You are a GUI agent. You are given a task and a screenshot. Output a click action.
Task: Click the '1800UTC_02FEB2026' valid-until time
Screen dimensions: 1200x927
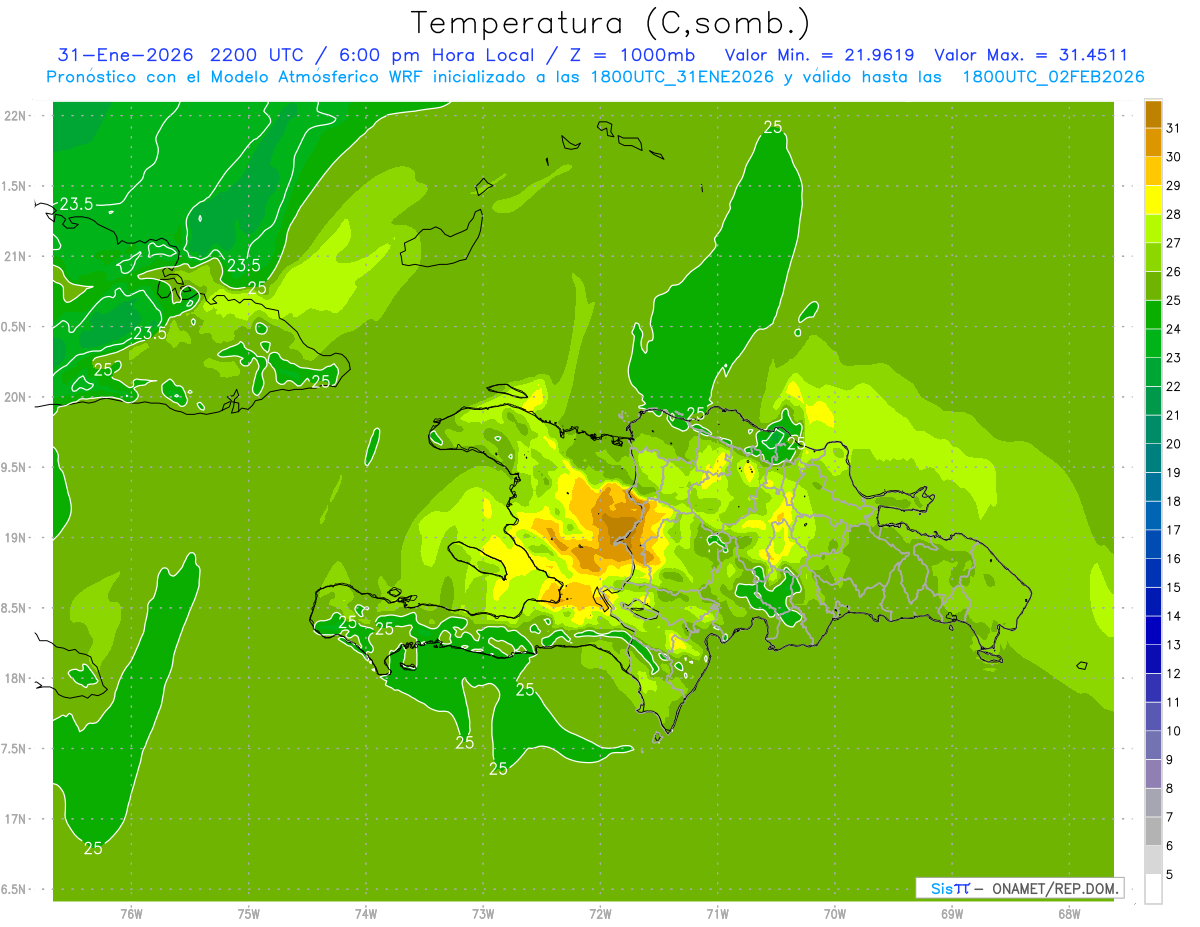click(1053, 77)
